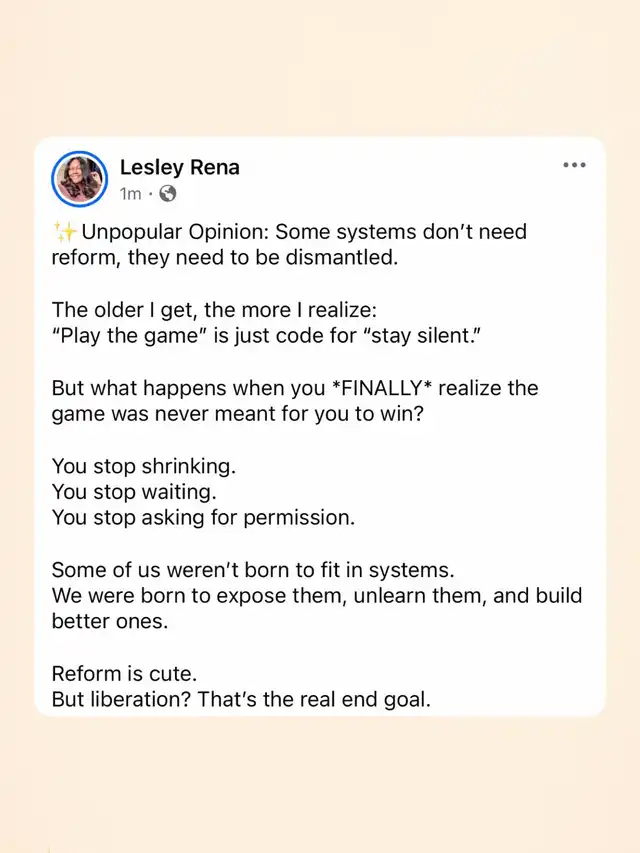
Task: Click the 'Play the game' quote line
Action: [266, 336]
